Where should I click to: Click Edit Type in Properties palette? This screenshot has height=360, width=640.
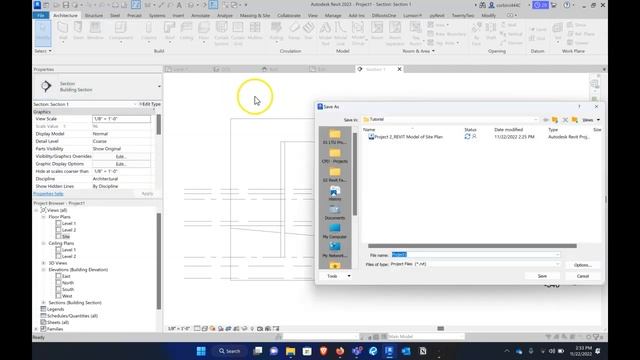(150, 104)
